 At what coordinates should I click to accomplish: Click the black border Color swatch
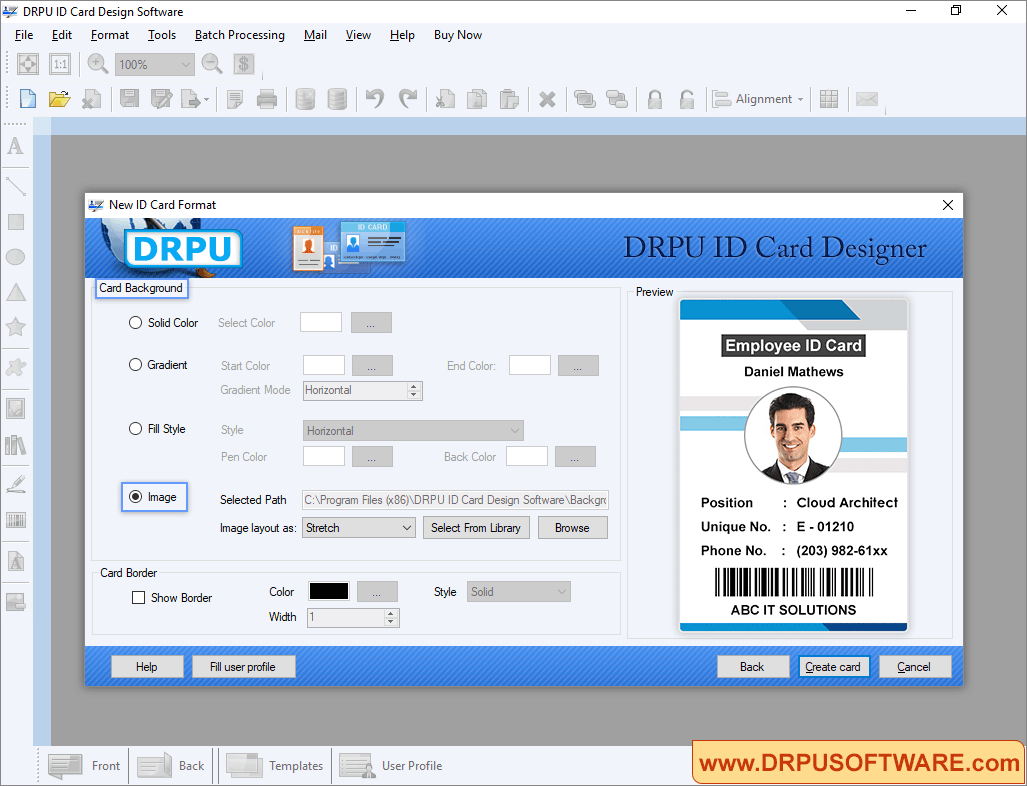tap(329, 591)
